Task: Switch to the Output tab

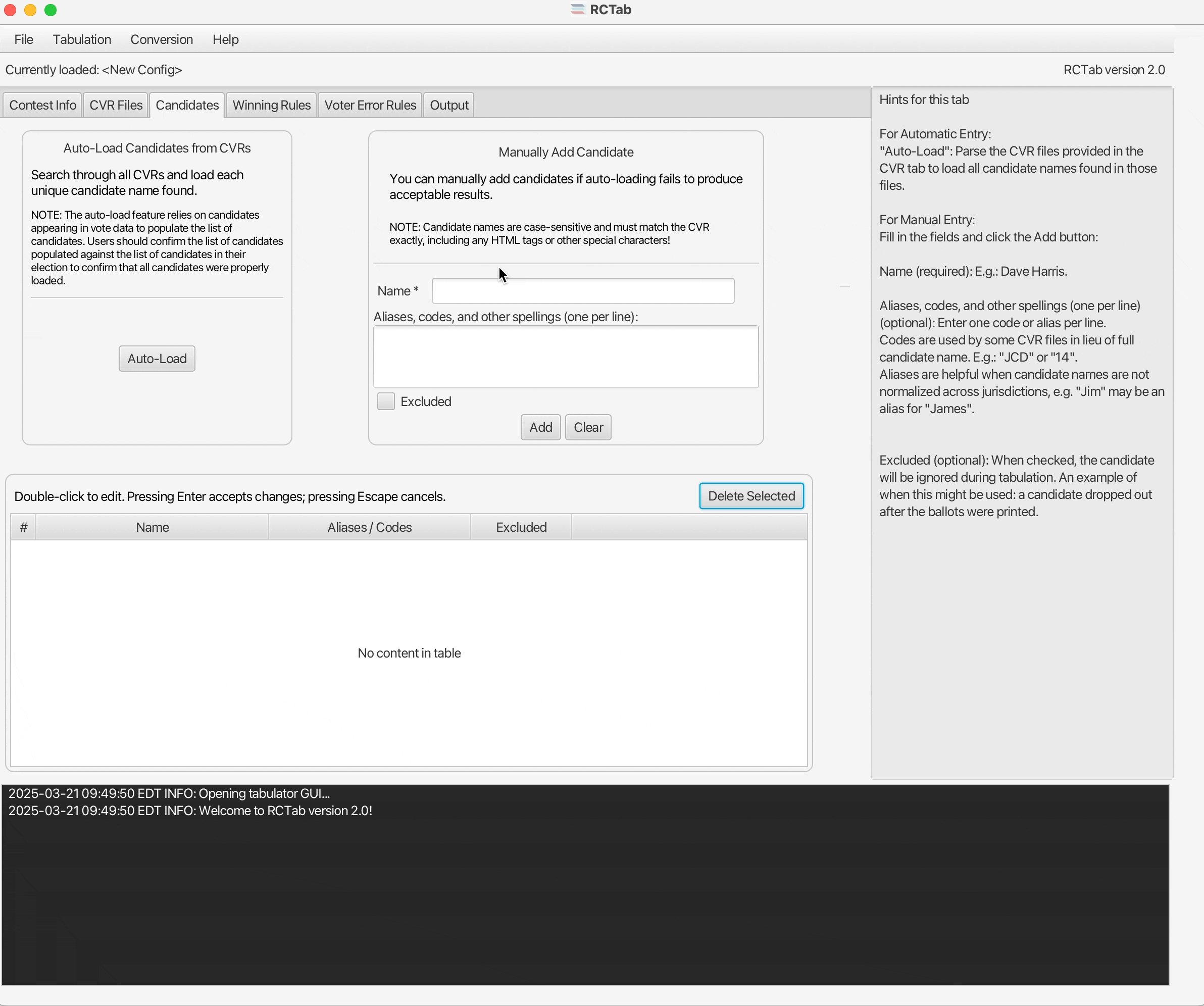Action: pos(449,106)
